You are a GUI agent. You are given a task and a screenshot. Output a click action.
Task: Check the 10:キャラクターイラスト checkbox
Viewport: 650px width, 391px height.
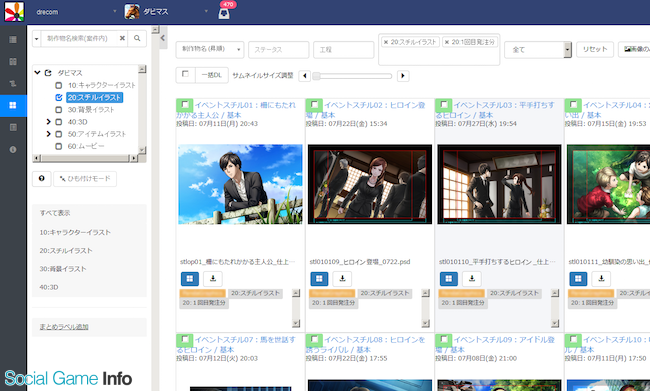point(59,85)
